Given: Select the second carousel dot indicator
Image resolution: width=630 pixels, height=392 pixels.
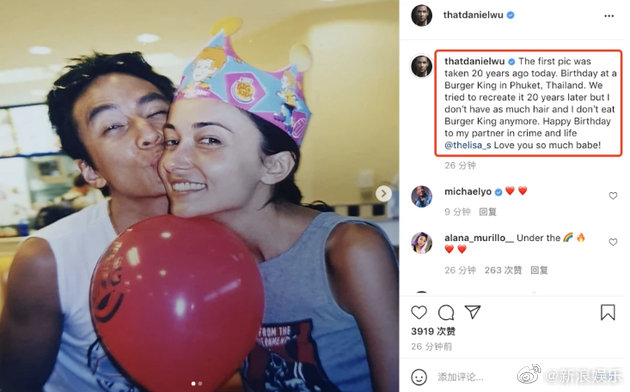Looking at the screenshot, I should click(x=200, y=384).
